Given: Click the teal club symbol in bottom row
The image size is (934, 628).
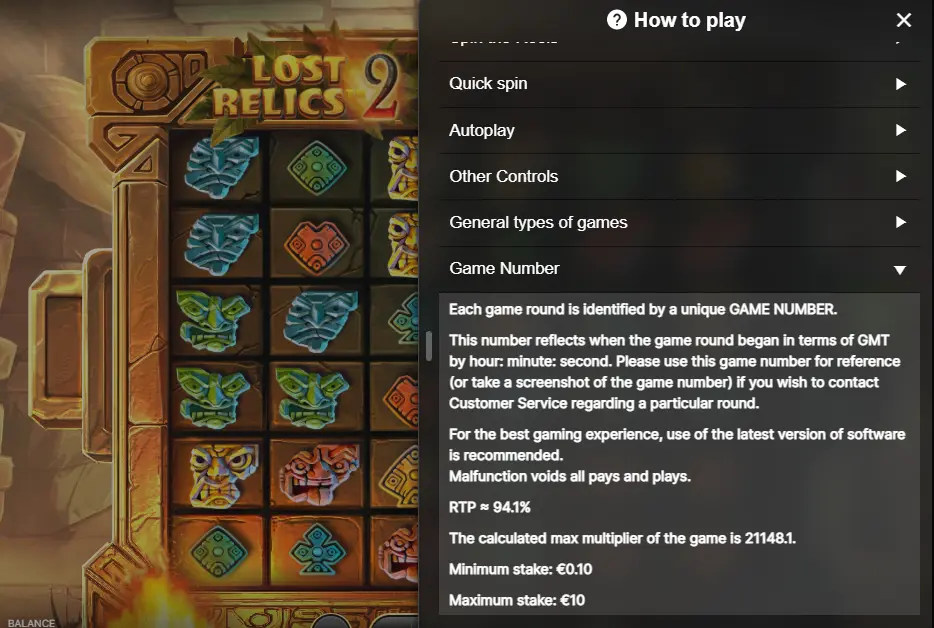Looking at the screenshot, I should pos(316,549).
